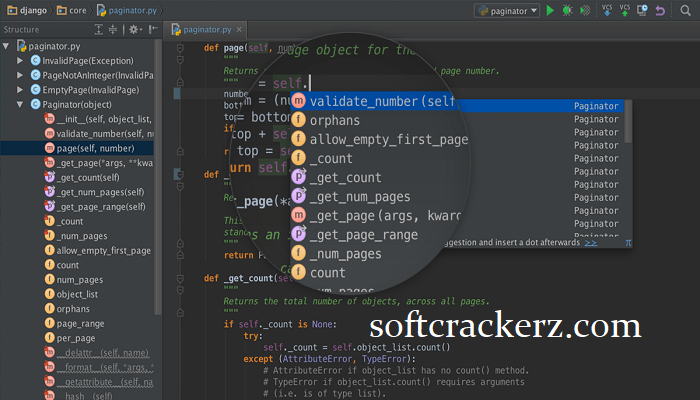This screenshot has height=400, width=700.
Task: Collapse Paginator(object) class node
Action: 20,104
